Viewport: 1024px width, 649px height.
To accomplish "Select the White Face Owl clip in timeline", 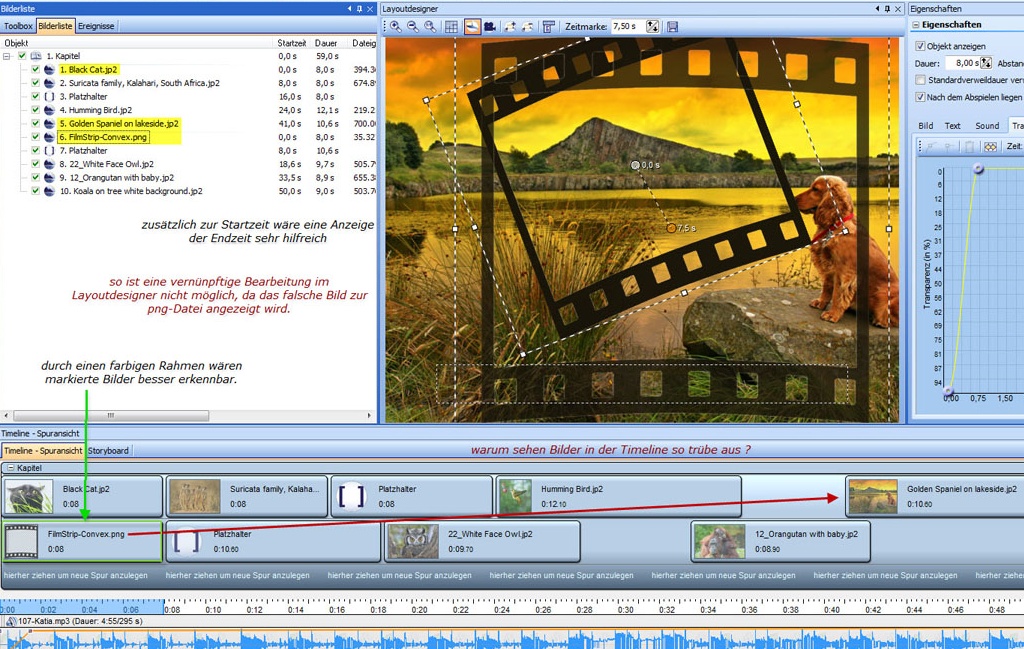I will [482, 541].
